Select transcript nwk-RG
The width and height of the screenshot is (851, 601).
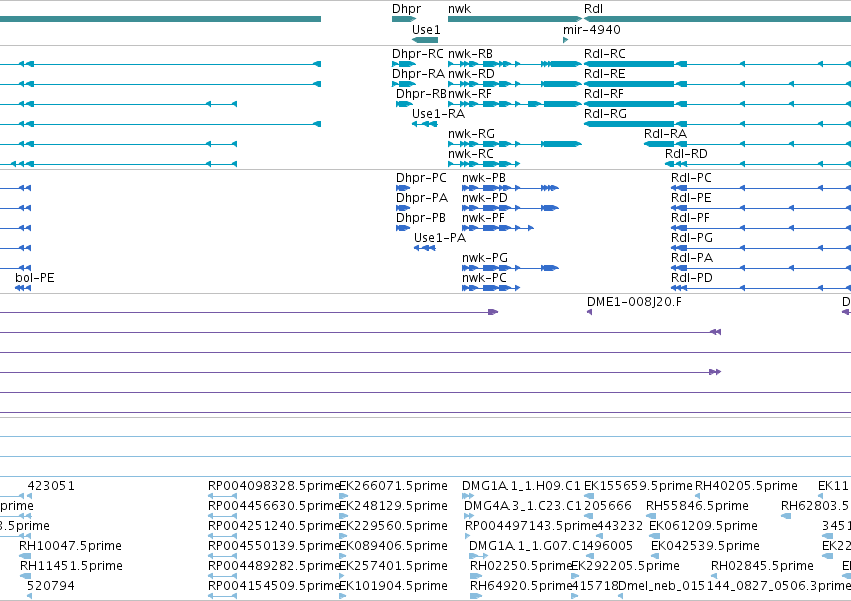[x=471, y=134]
